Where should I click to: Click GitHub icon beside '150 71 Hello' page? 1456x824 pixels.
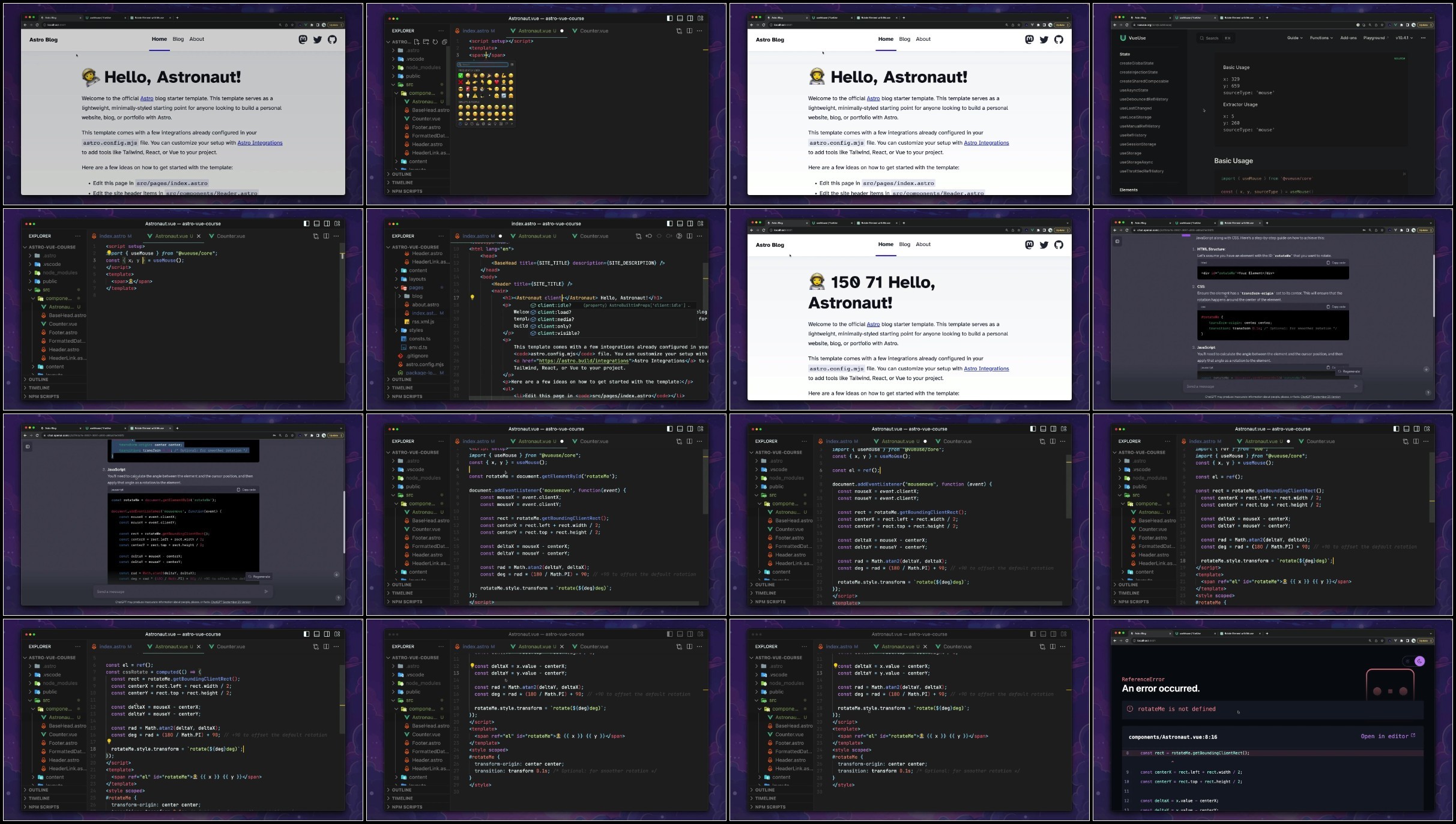[1059, 244]
